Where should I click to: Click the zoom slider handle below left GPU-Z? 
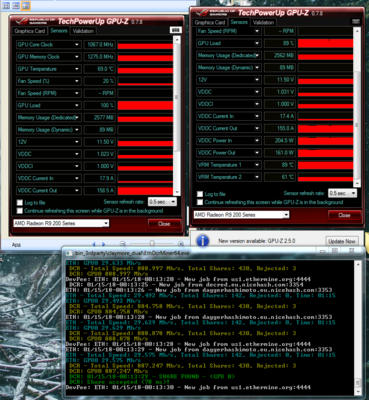click(x=152, y=244)
